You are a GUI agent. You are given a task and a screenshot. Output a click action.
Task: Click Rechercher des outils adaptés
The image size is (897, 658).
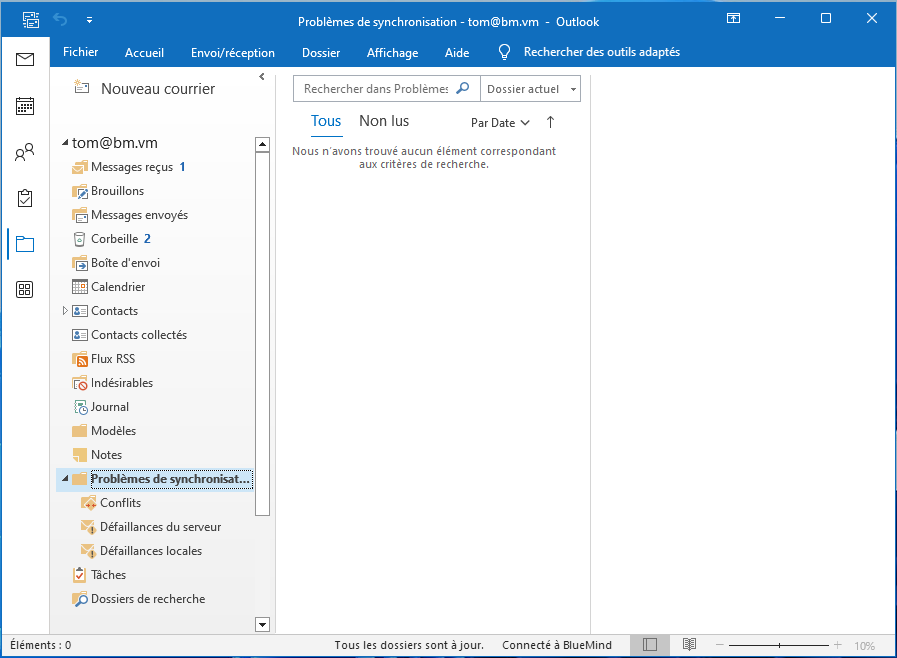[600, 52]
